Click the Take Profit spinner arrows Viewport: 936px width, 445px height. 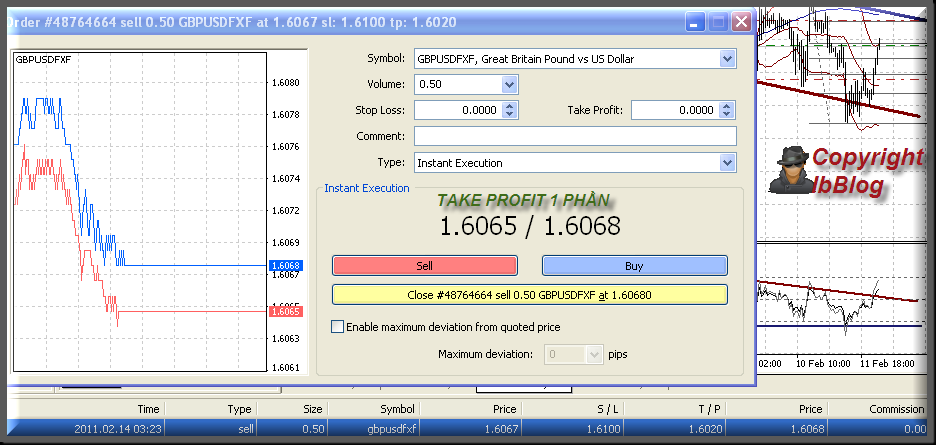[x=726, y=110]
